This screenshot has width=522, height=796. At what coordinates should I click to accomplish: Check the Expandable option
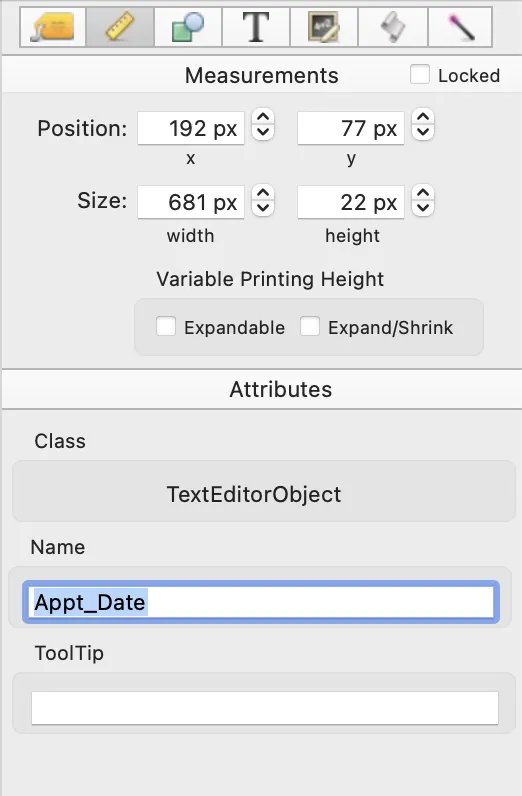(x=166, y=326)
